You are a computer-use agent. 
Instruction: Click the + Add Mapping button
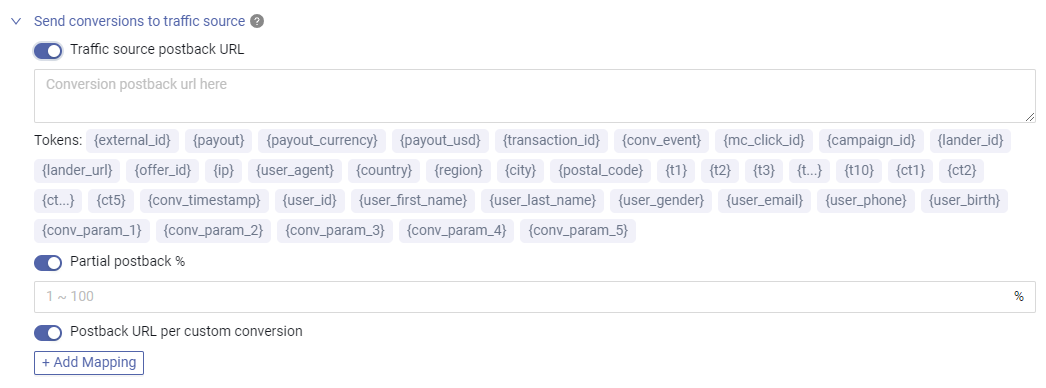click(89, 363)
